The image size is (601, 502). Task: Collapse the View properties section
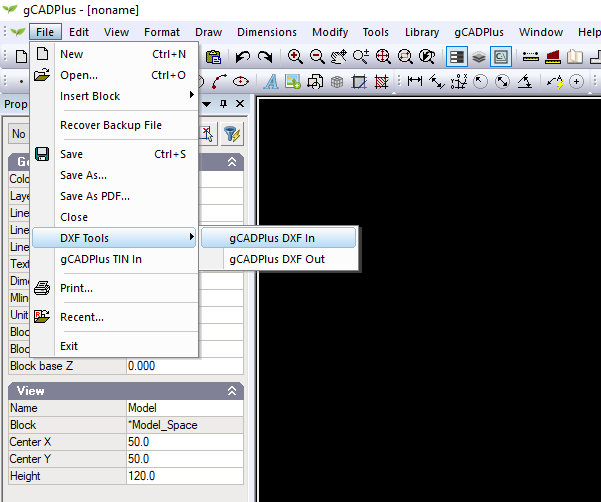[232, 391]
